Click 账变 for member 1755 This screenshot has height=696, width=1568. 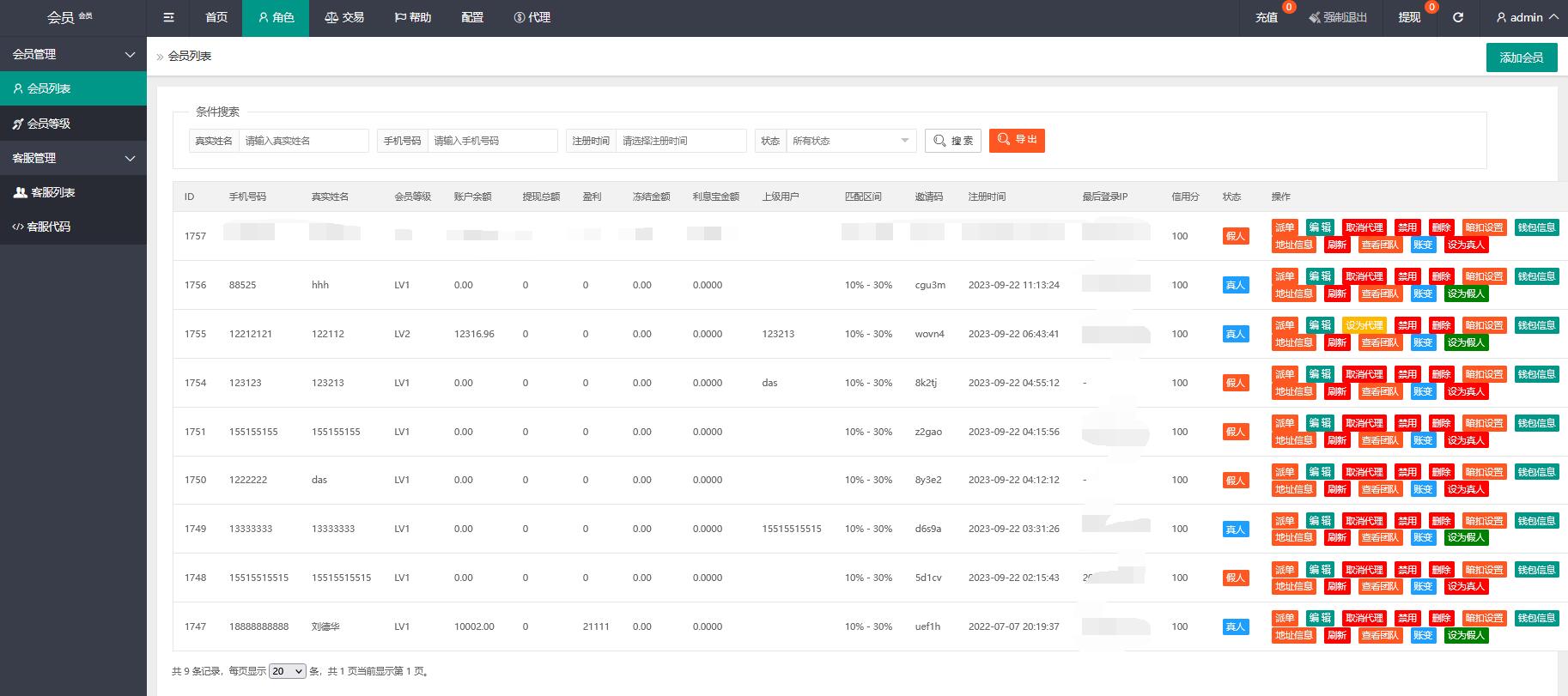1423,342
